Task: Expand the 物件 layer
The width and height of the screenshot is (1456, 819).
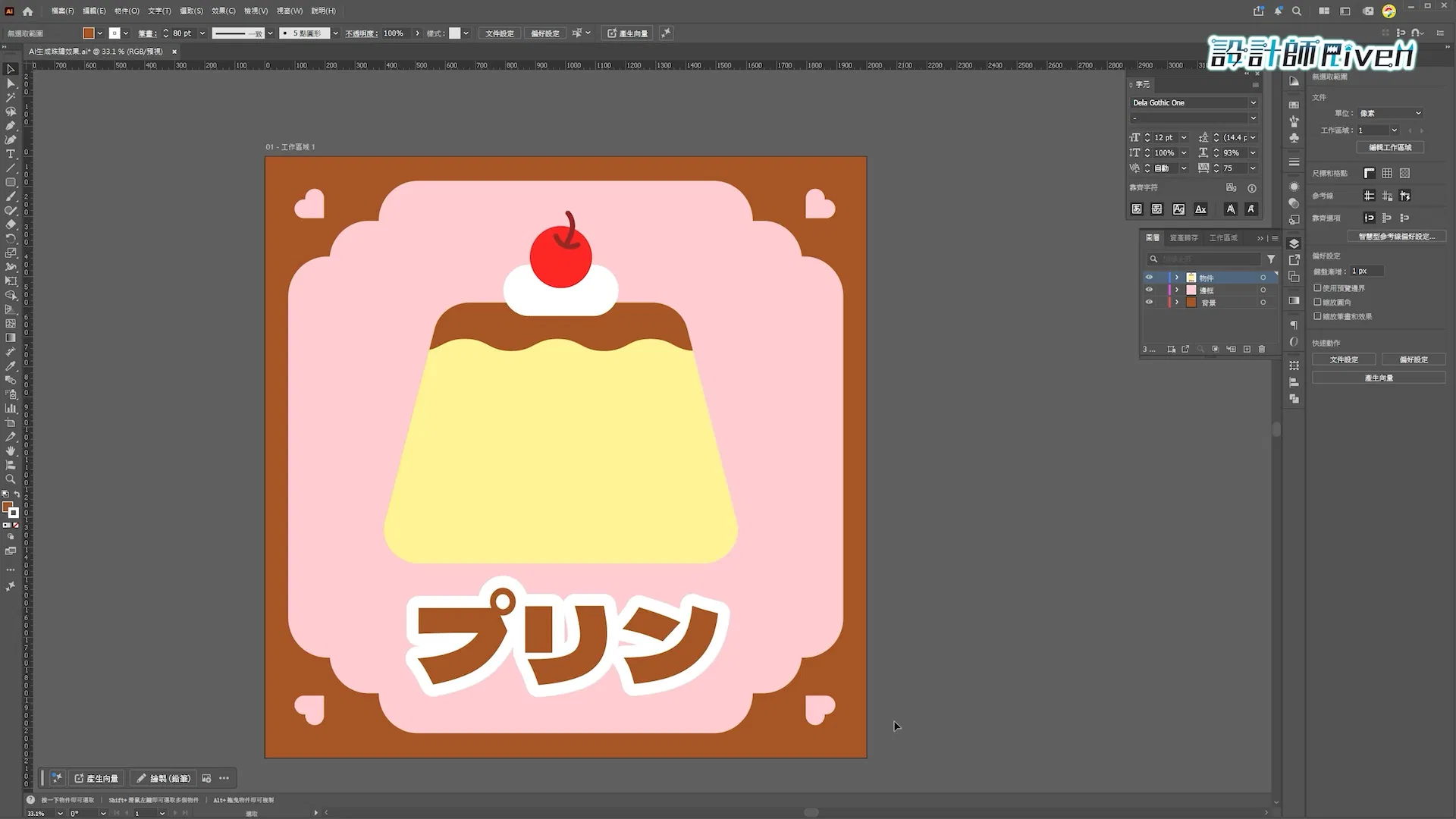Action: pyautogui.click(x=1177, y=278)
